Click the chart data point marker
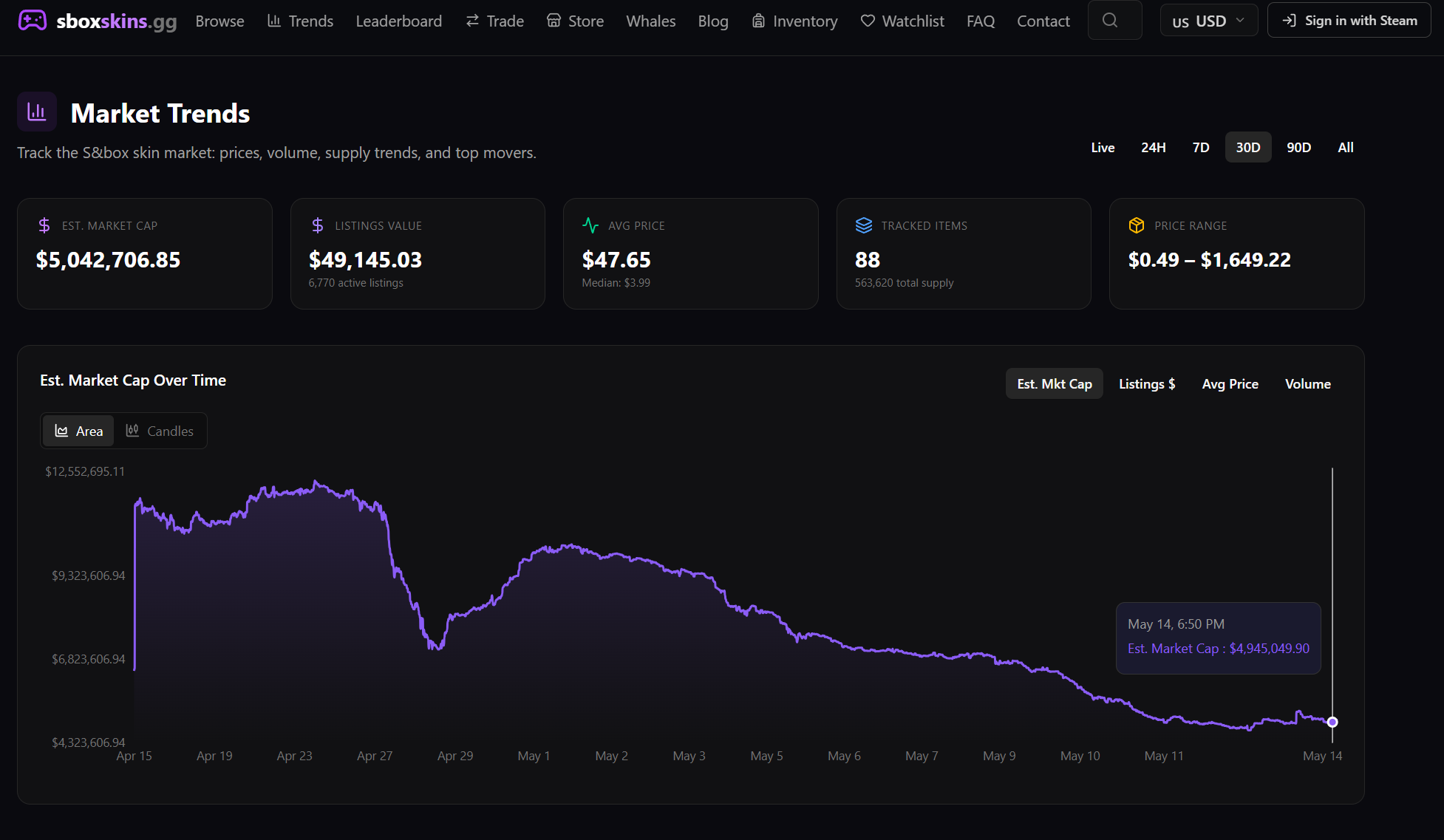 [1332, 722]
